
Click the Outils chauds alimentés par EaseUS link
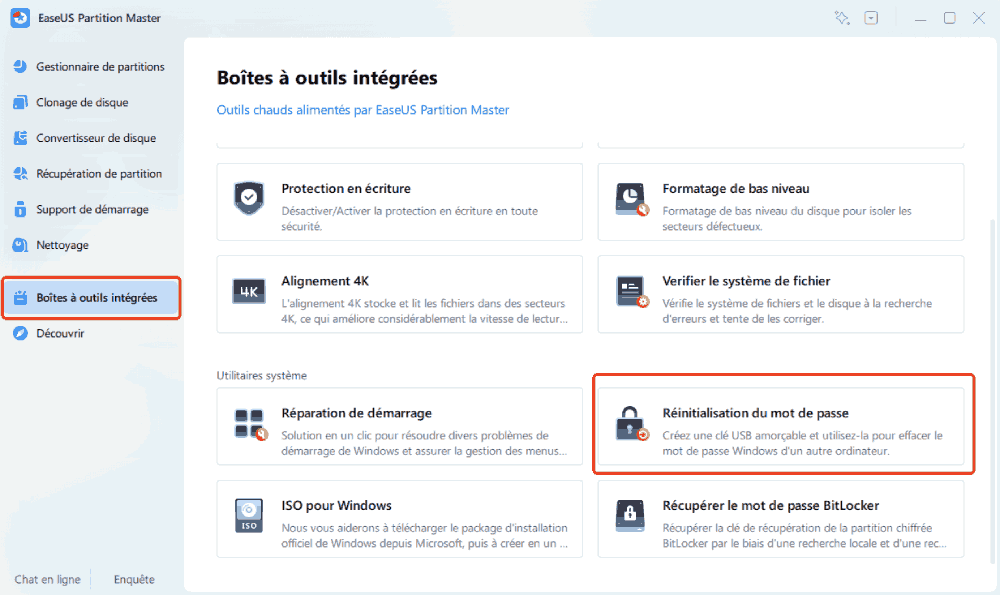[363, 110]
